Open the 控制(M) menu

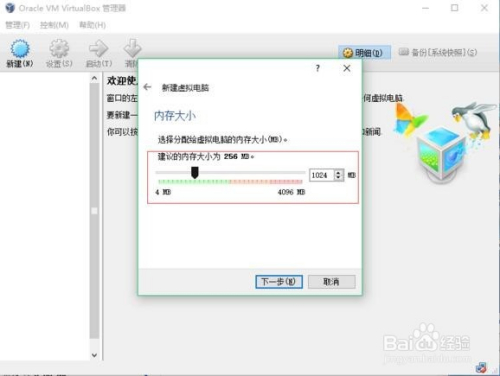click(54, 25)
